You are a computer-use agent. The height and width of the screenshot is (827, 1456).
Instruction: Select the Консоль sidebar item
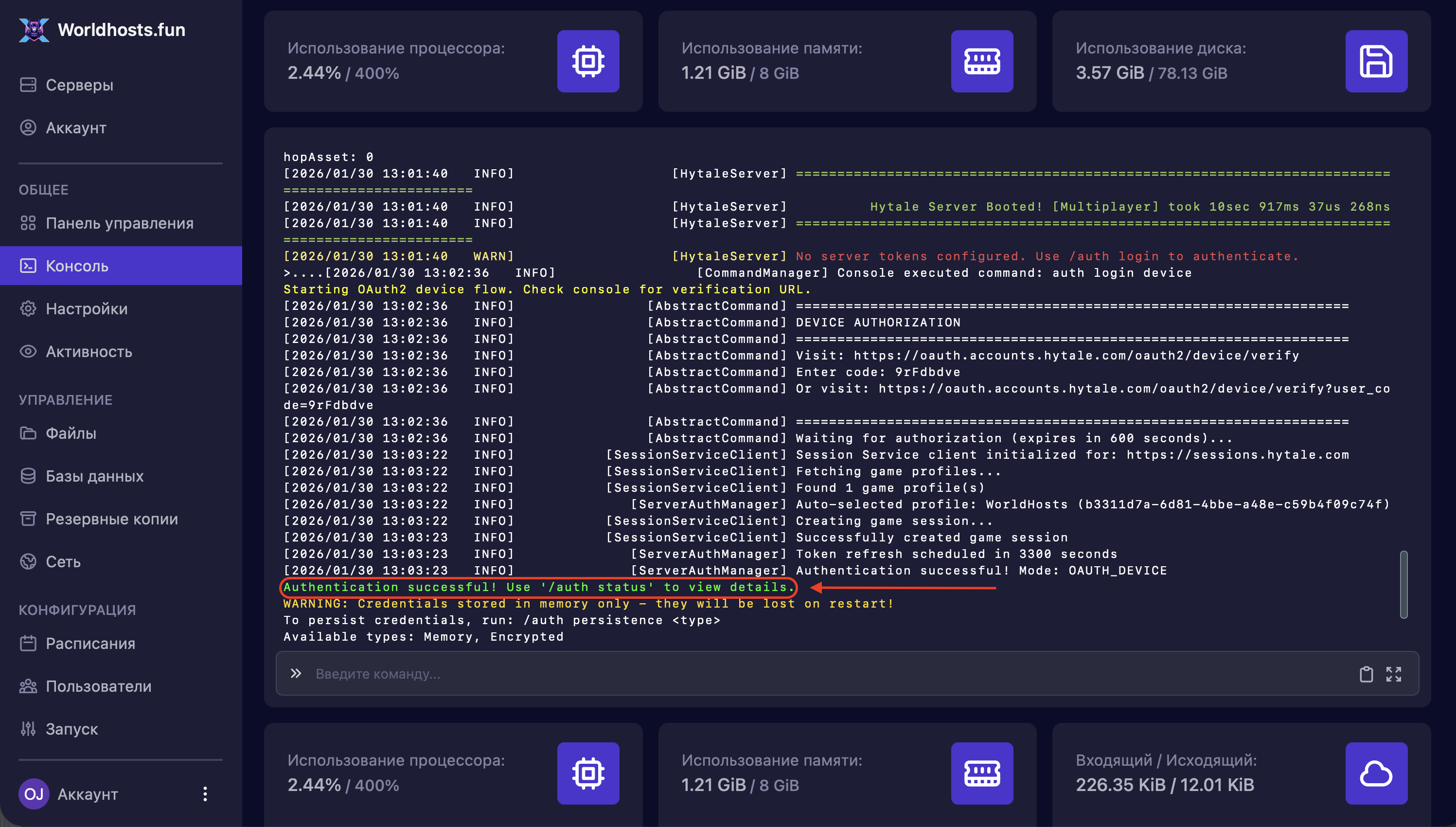[77, 266]
